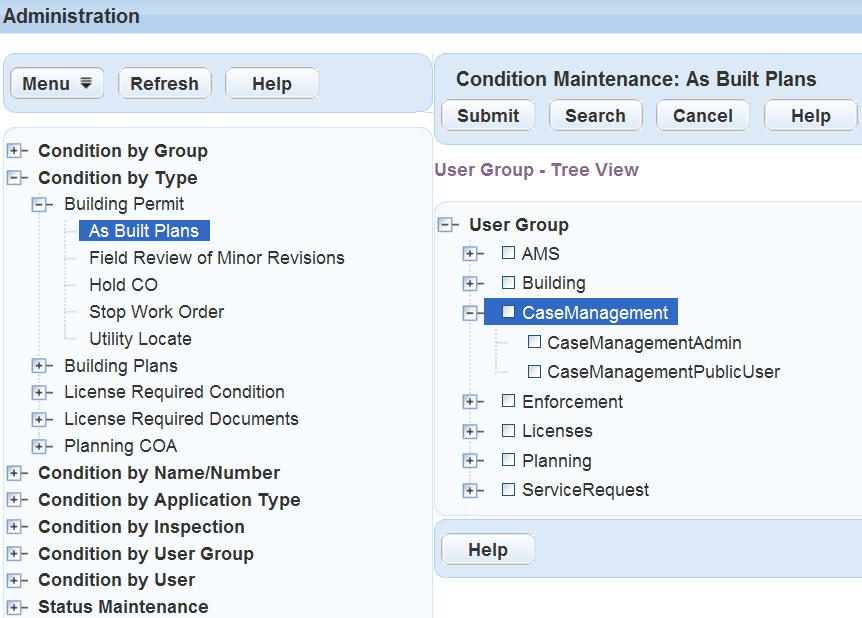
Task: Collapse the Building Permit tree branch
Action: (40, 204)
